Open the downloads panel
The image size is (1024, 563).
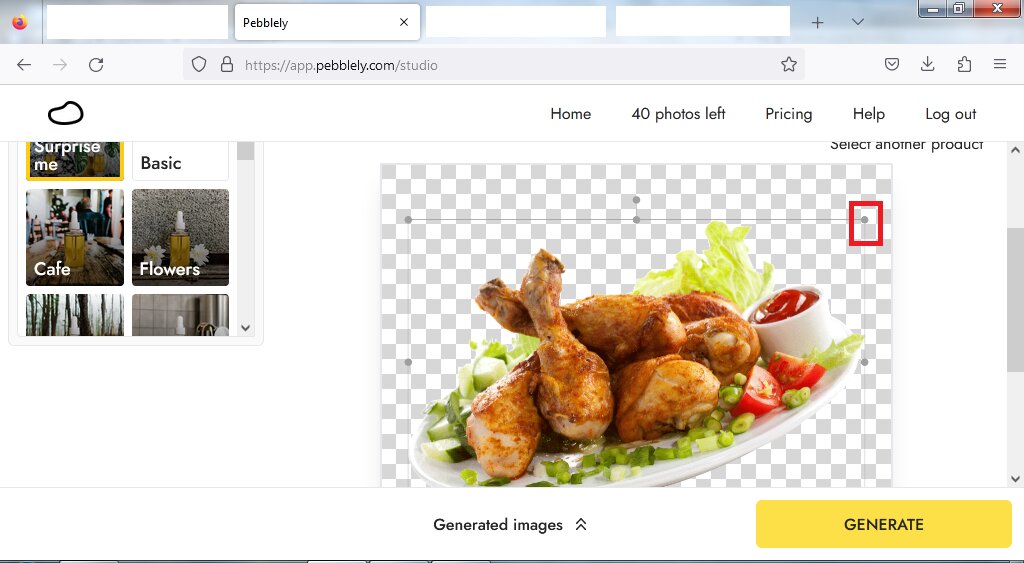coord(927,64)
